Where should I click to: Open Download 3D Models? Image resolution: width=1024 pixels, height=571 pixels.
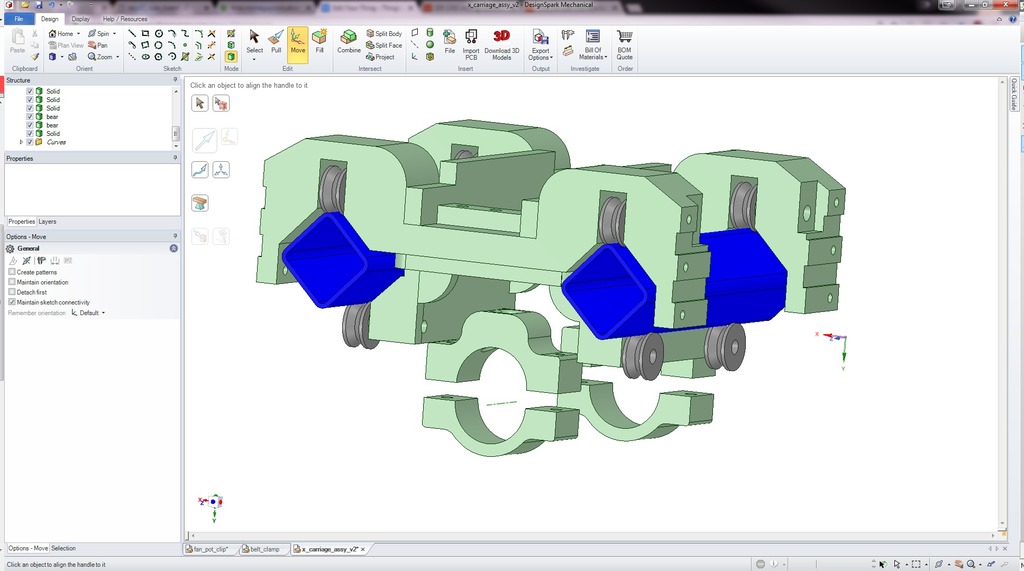(502, 44)
